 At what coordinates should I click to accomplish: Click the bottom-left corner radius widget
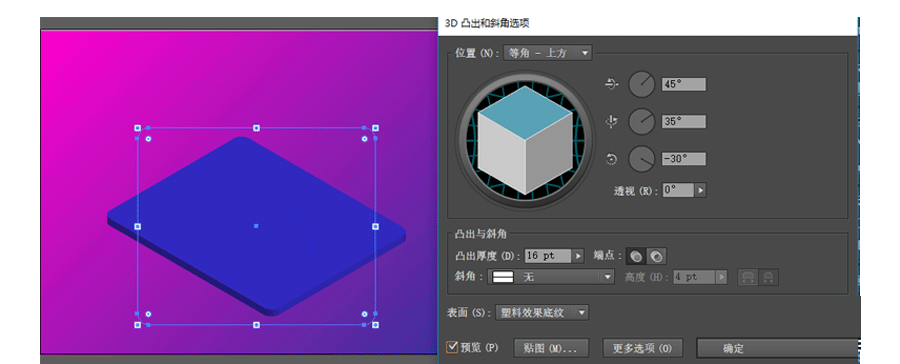tap(148, 314)
